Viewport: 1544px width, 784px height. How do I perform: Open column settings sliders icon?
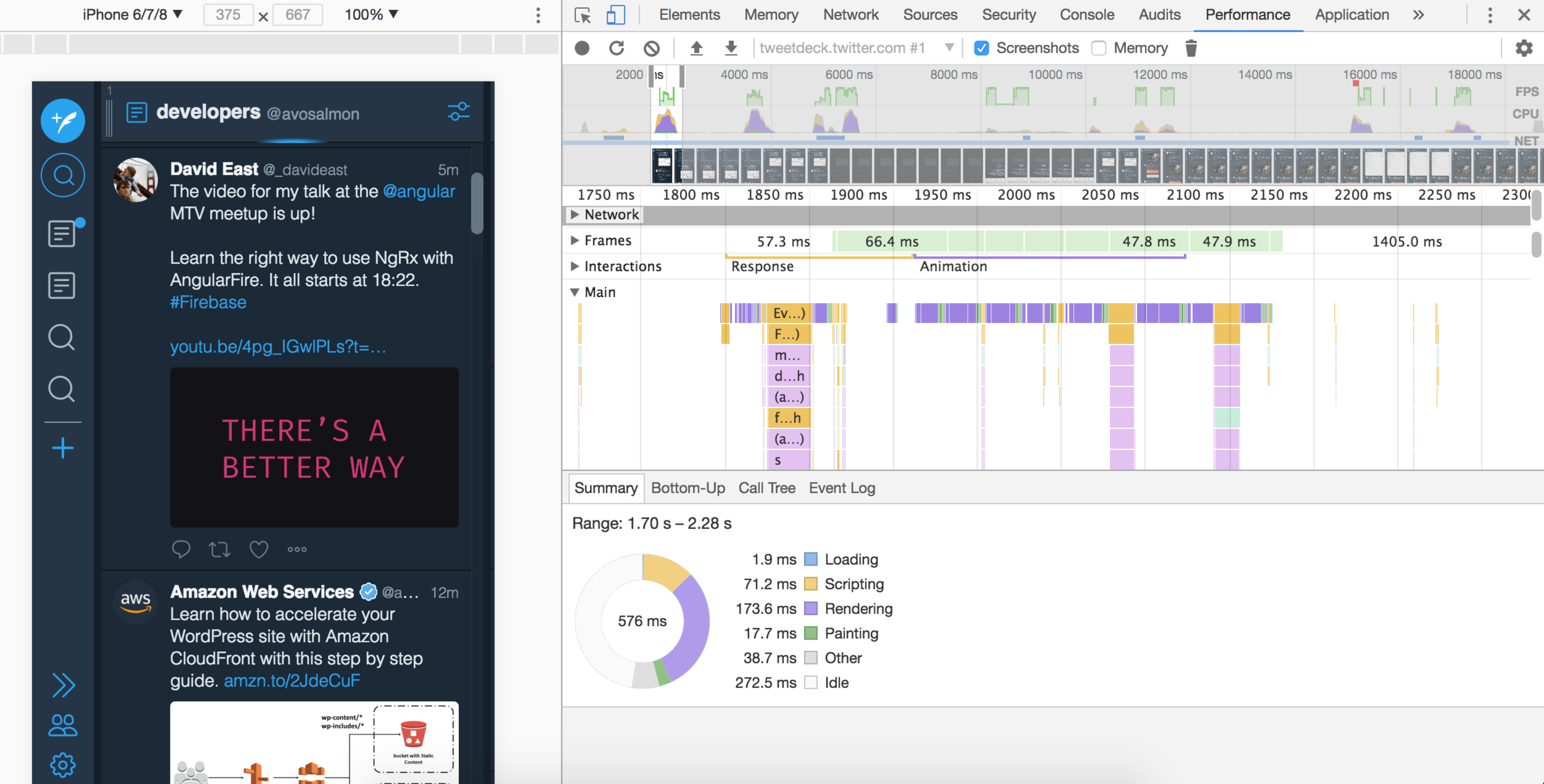pyautogui.click(x=458, y=112)
